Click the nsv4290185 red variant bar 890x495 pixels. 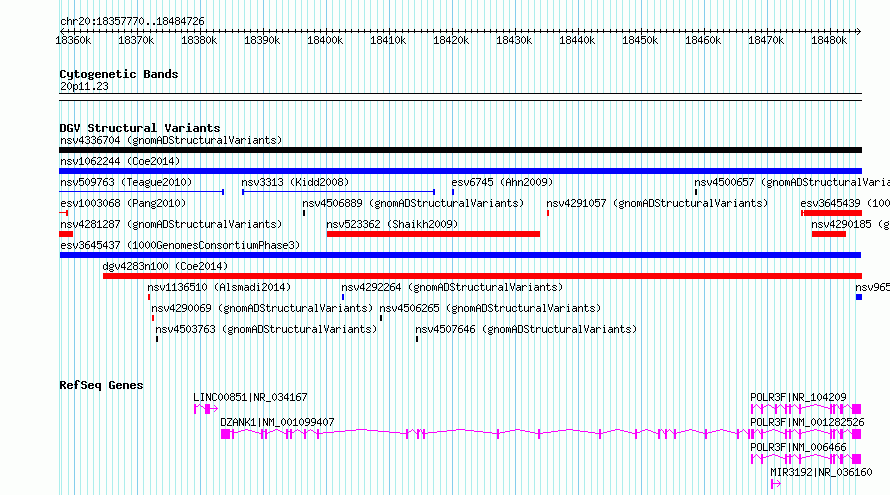[x=829, y=234]
